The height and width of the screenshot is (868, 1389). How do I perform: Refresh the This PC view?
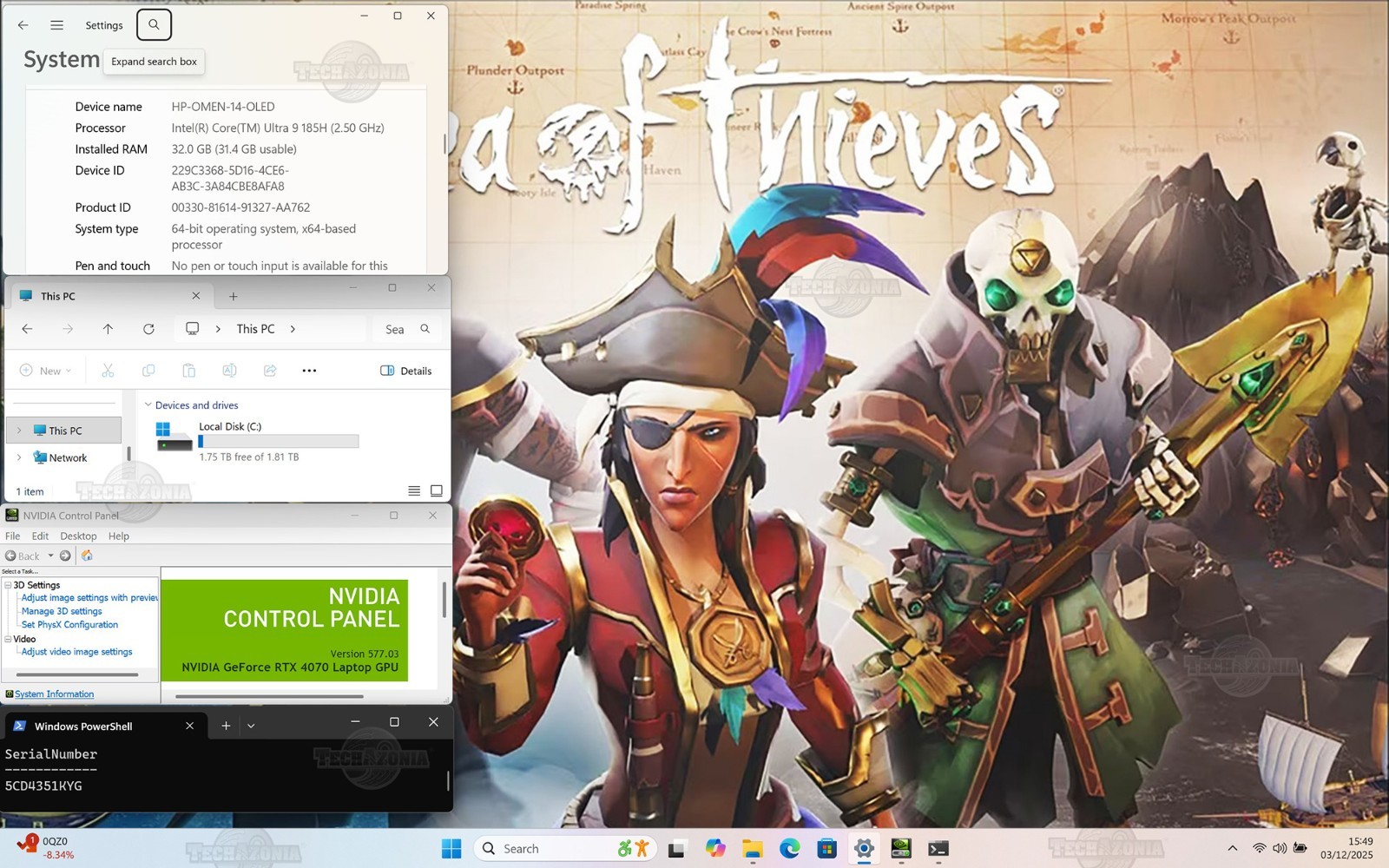pos(148,329)
